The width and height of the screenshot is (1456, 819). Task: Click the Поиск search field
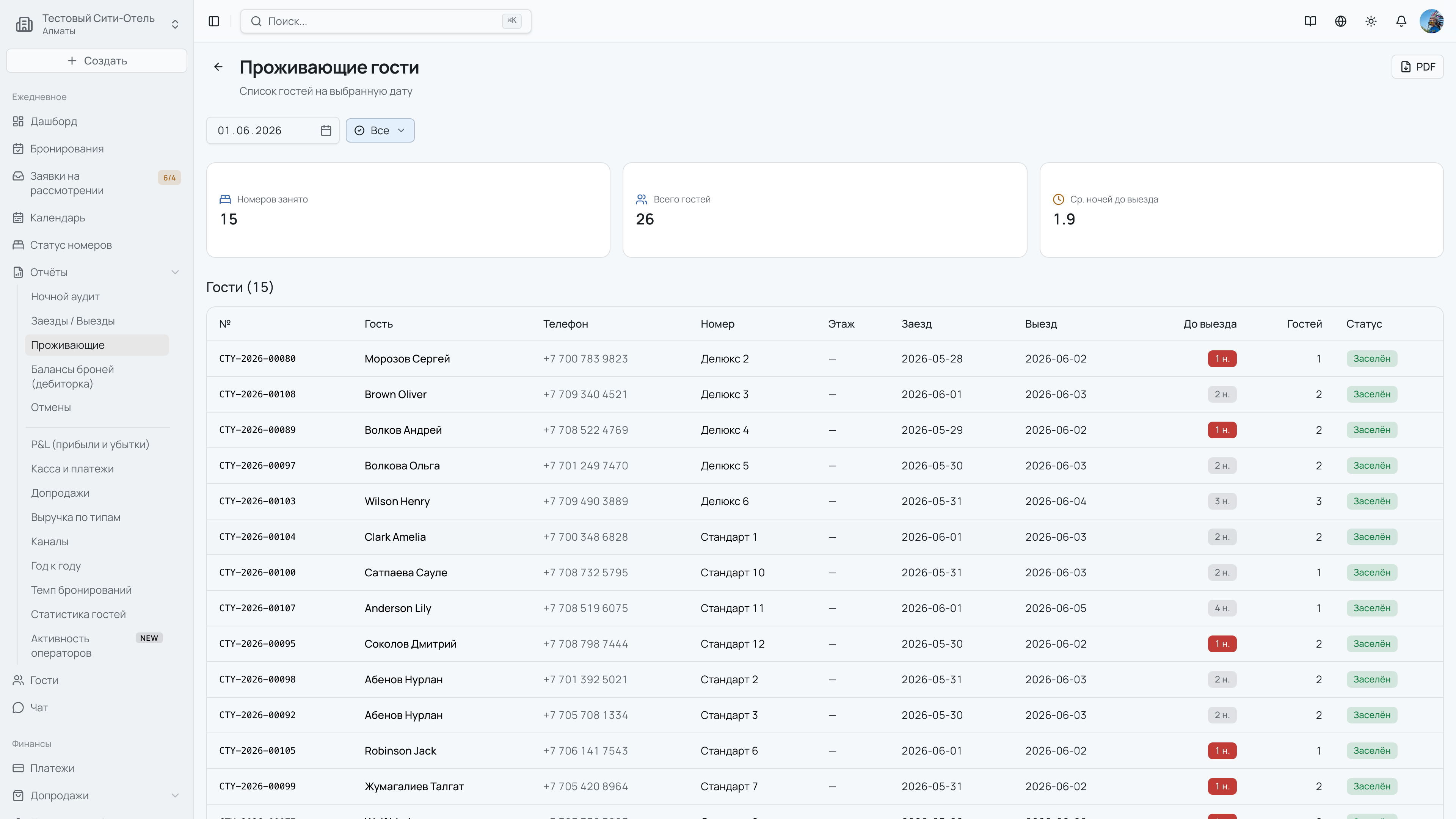coord(386,22)
